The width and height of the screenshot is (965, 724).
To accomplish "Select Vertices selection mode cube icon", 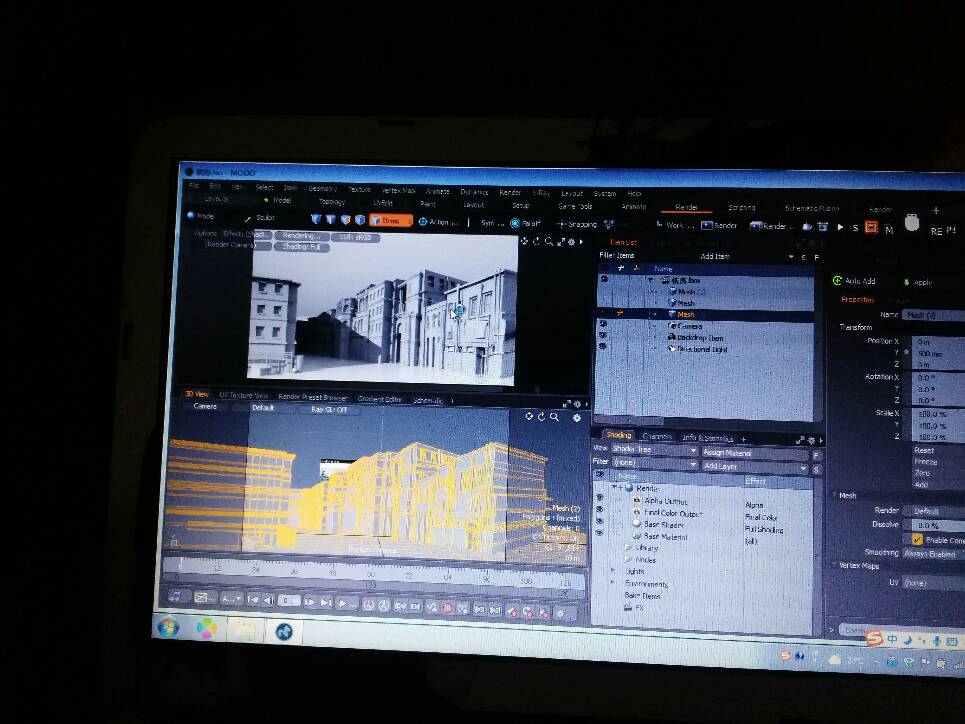I will pos(316,219).
